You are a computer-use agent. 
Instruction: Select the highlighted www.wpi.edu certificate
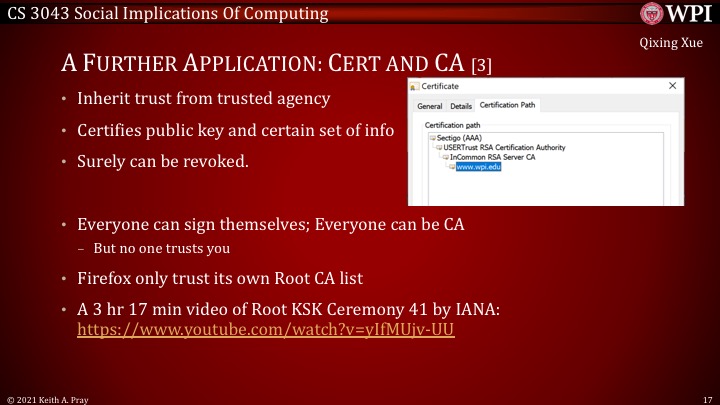tap(478, 167)
